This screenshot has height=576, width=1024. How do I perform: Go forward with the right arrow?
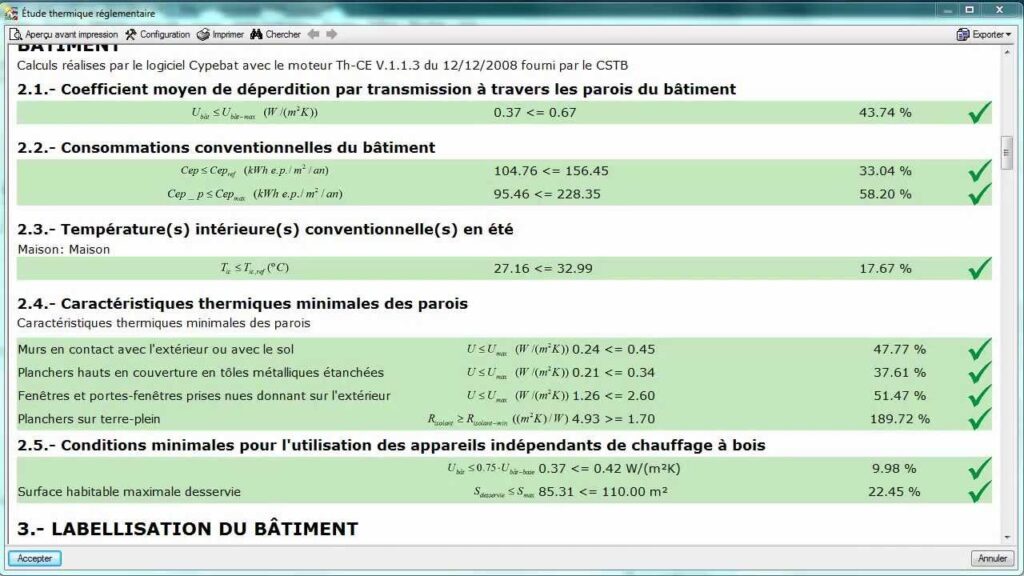click(x=331, y=34)
